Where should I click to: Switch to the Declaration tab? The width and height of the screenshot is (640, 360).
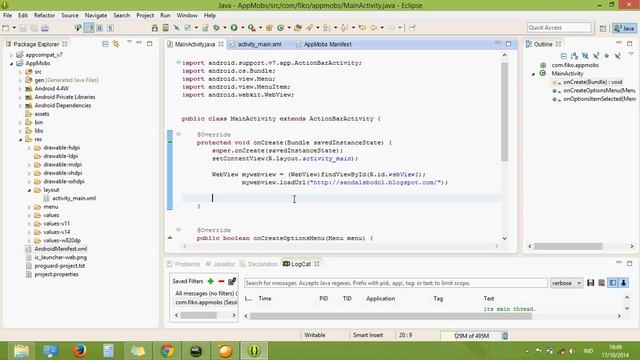[262, 264]
